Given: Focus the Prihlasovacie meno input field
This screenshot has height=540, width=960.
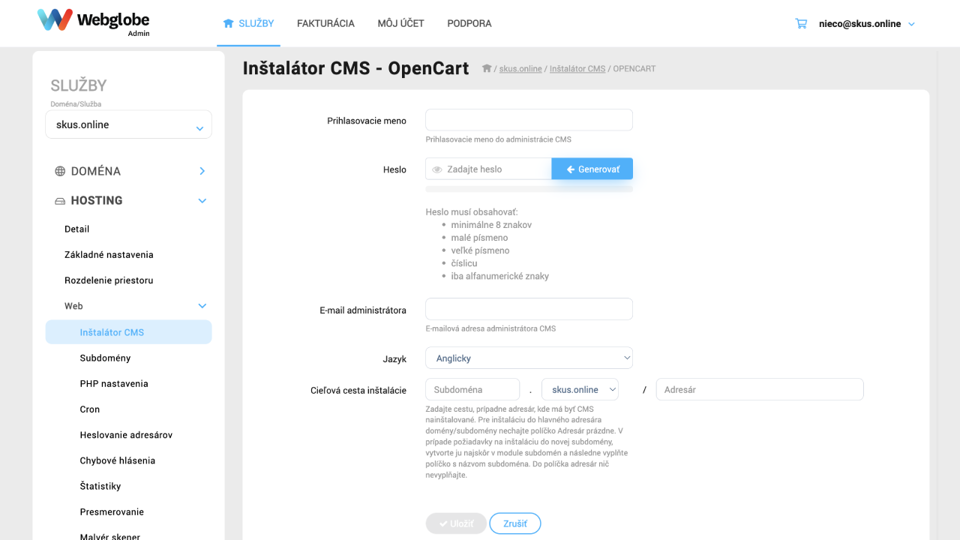Looking at the screenshot, I should 529,120.
